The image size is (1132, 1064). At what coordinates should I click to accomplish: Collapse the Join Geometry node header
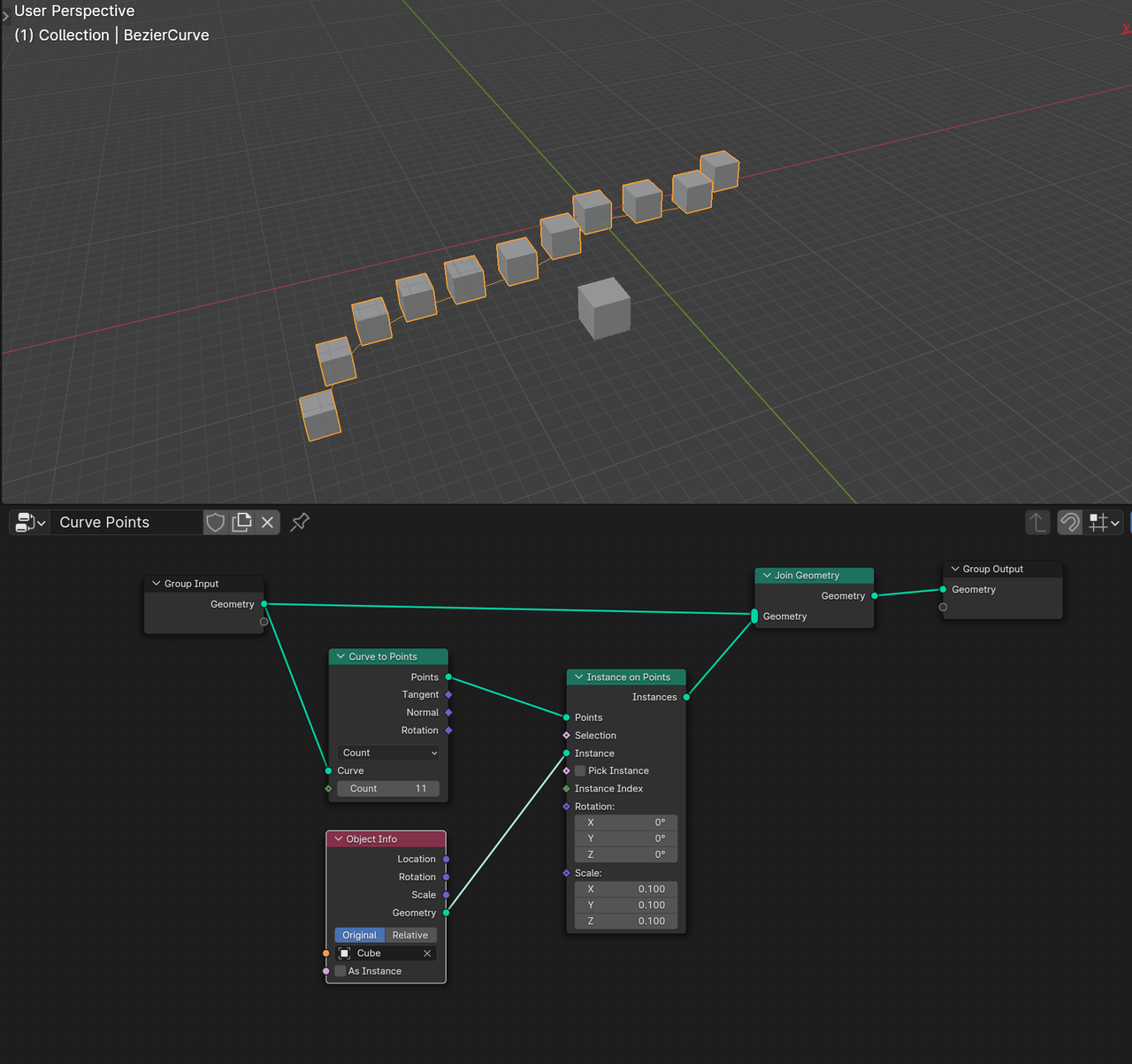767,575
